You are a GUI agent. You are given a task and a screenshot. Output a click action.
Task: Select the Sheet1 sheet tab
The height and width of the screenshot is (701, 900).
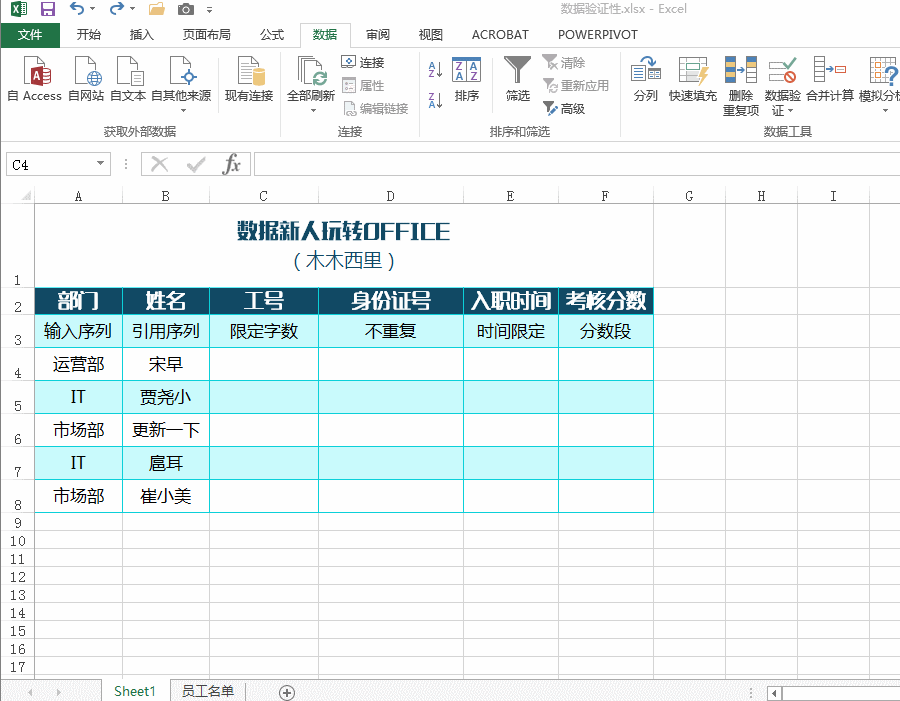click(x=135, y=691)
